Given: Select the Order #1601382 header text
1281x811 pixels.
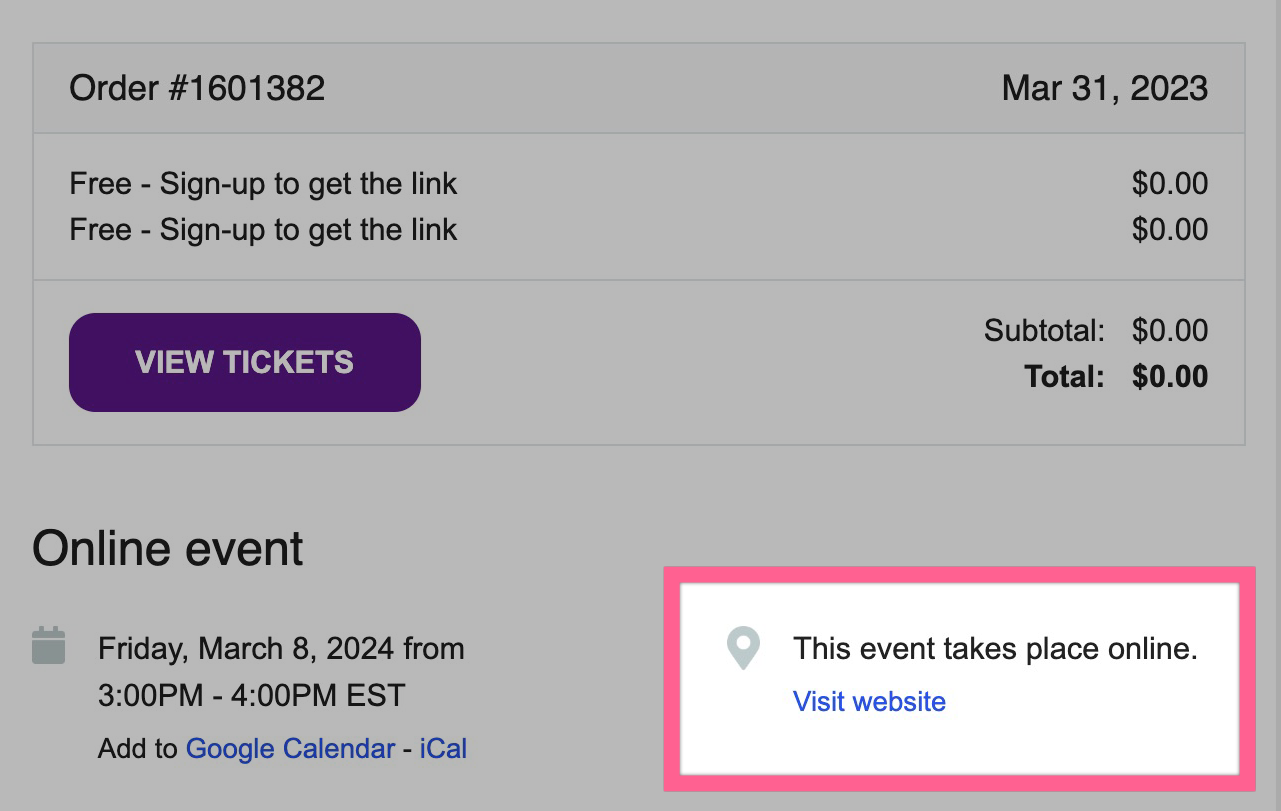Looking at the screenshot, I should click(197, 88).
